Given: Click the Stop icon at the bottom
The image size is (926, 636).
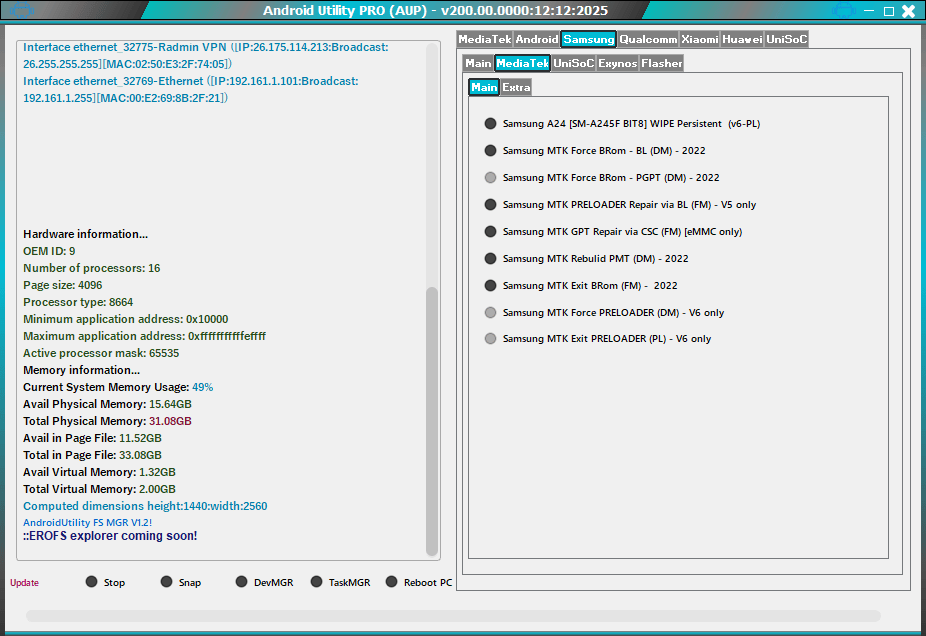Looking at the screenshot, I should 92,582.
